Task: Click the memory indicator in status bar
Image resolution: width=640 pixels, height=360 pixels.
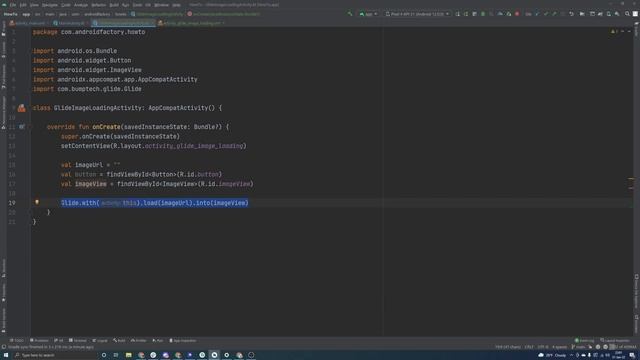Action: (623, 347)
